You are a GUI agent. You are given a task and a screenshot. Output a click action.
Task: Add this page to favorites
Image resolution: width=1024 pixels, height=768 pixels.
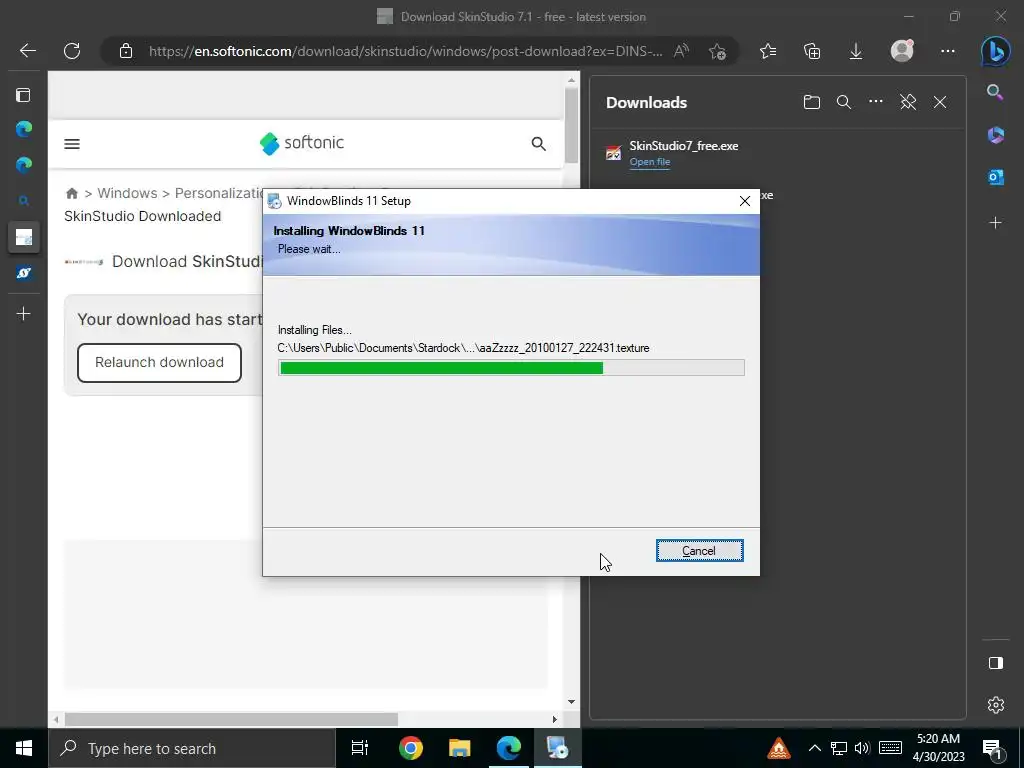point(717,51)
